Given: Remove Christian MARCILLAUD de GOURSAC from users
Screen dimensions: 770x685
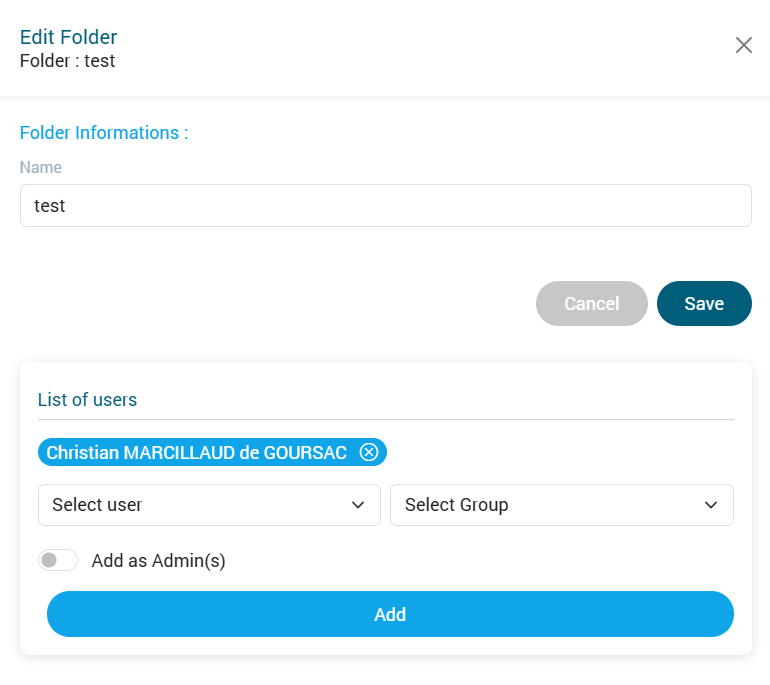Looking at the screenshot, I should tap(369, 453).
